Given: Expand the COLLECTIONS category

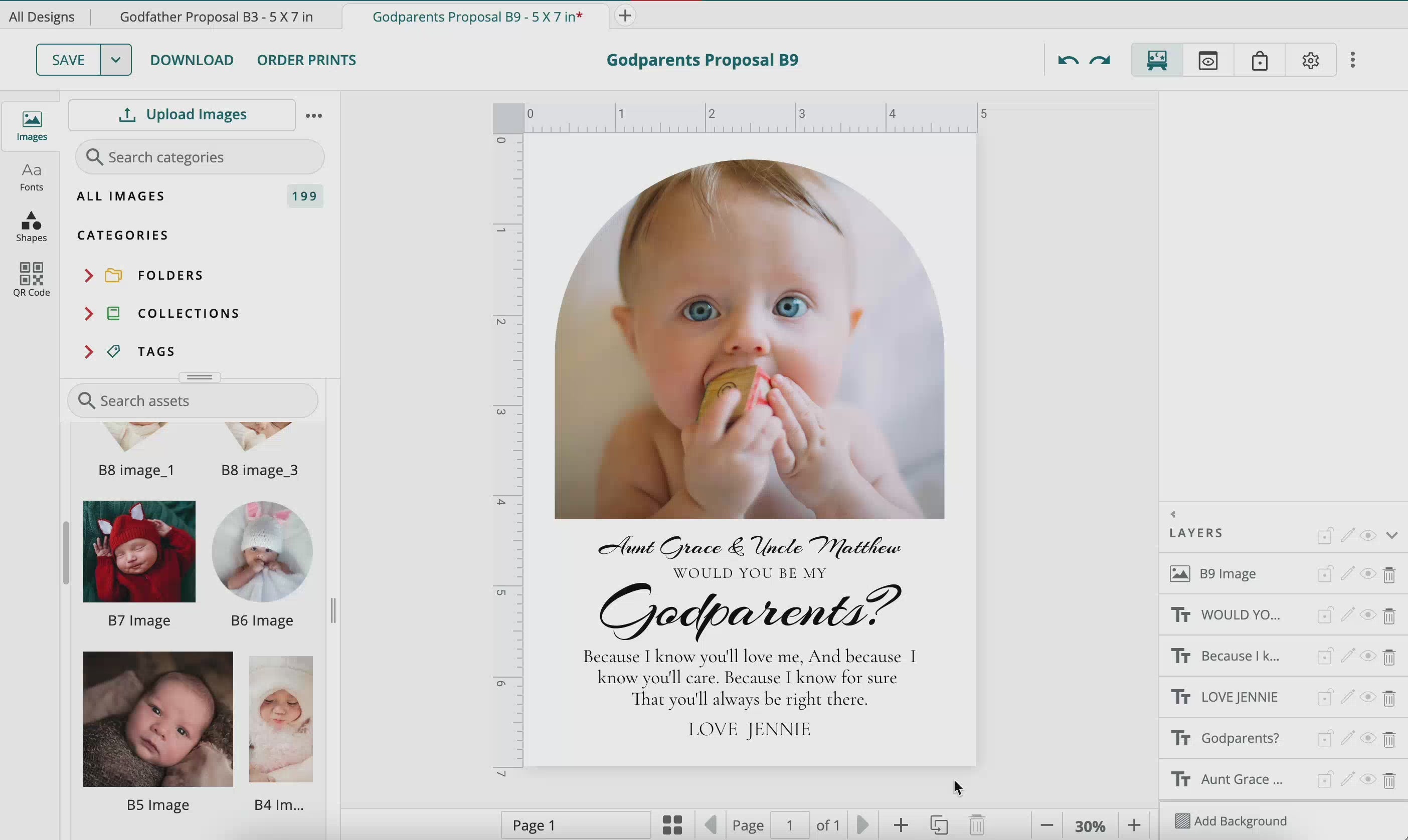Looking at the screenshot, I should (x=88, y=313).
